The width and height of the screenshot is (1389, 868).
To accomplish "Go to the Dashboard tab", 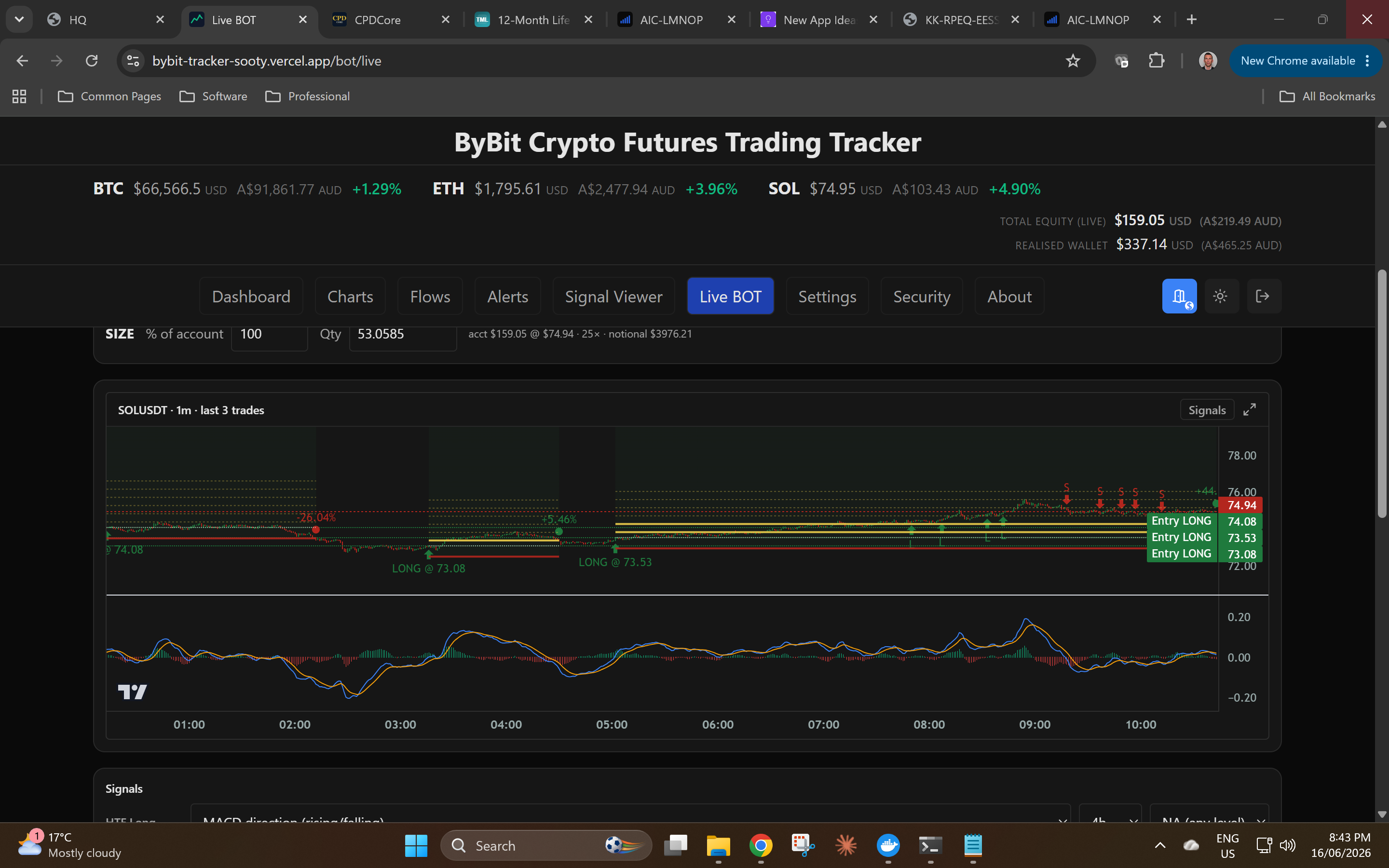I will (251, 296).
